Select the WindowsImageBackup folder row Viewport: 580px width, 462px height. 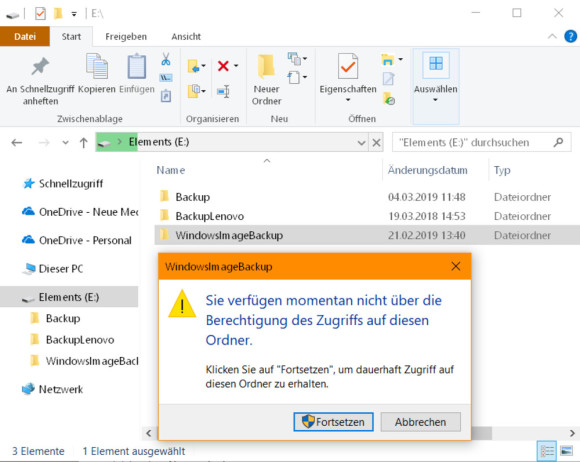[367, 235]
